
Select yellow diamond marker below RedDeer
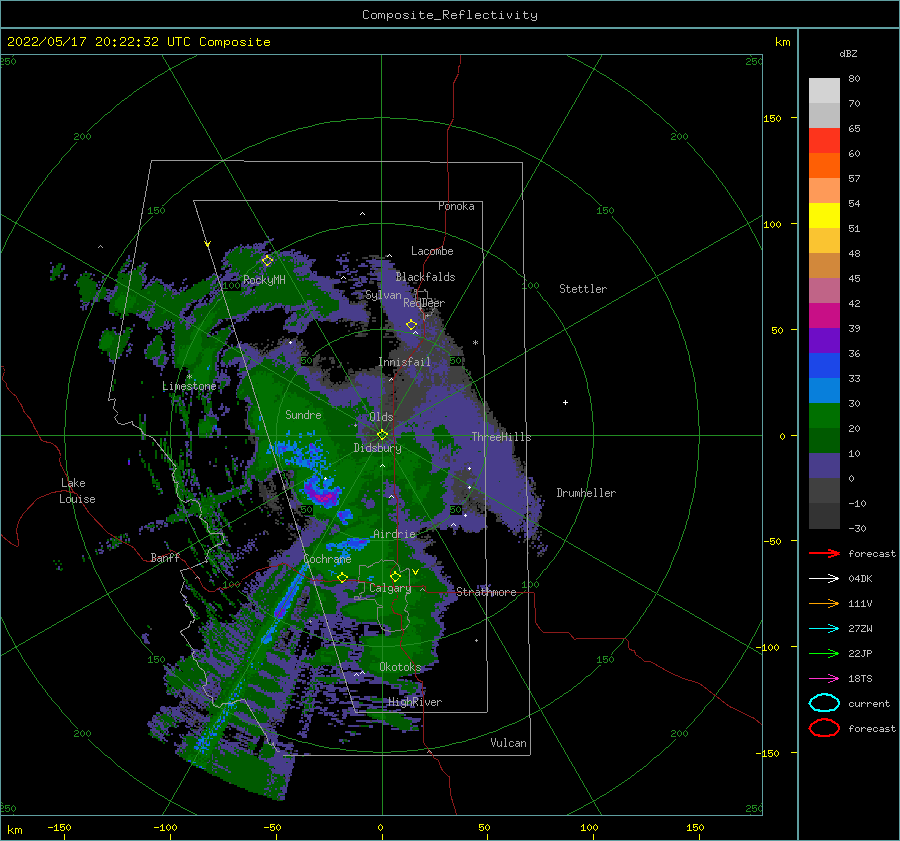click(x=411, y=325)
